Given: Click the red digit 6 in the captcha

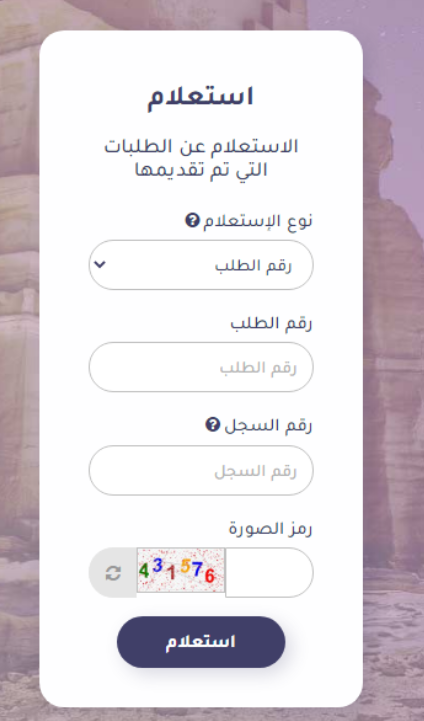Looking at the screenshot, I should coord(210,576).
